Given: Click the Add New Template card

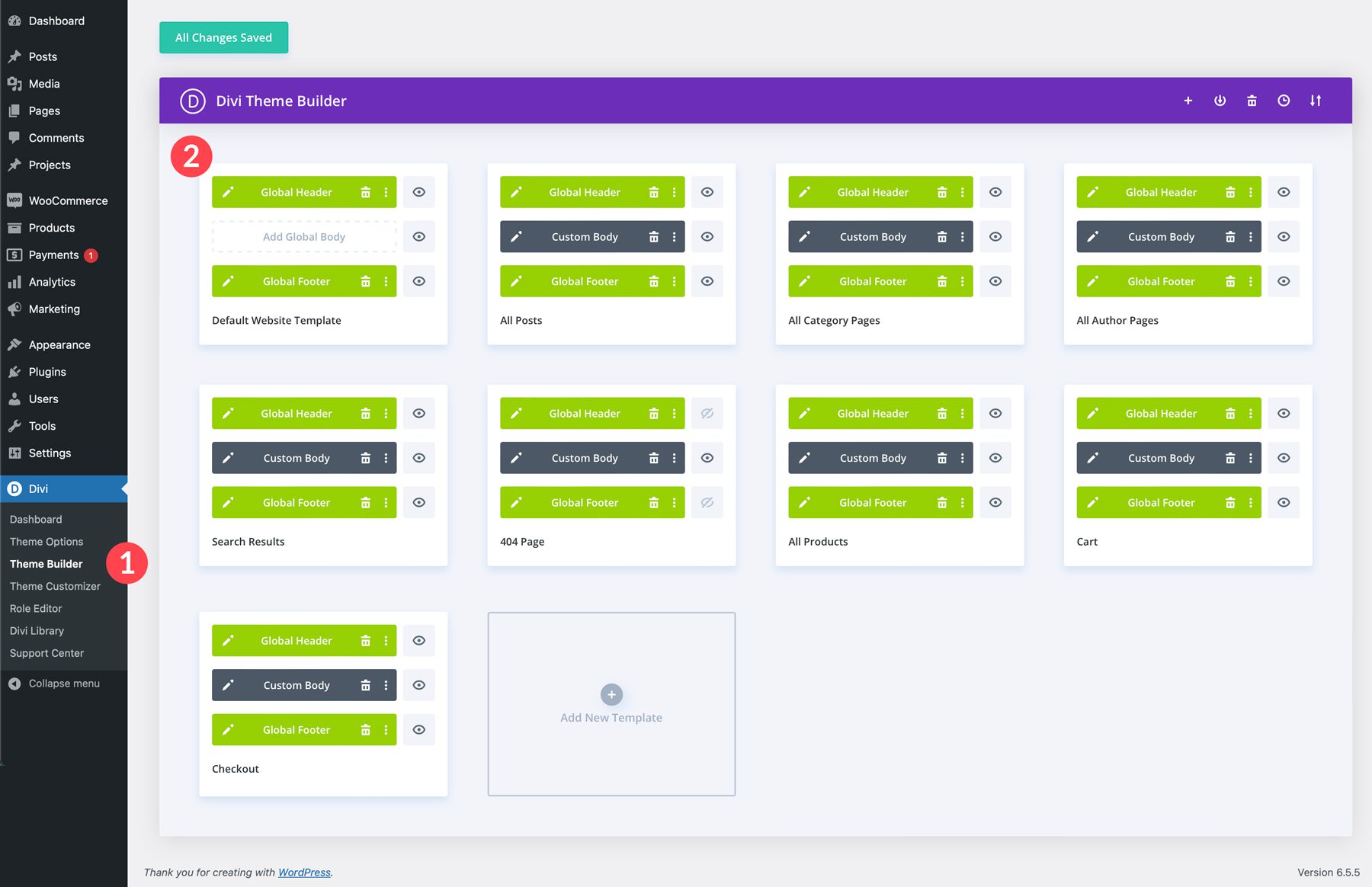Looking at the screenshot, I should pyautogui.click(x=611, y=703).
